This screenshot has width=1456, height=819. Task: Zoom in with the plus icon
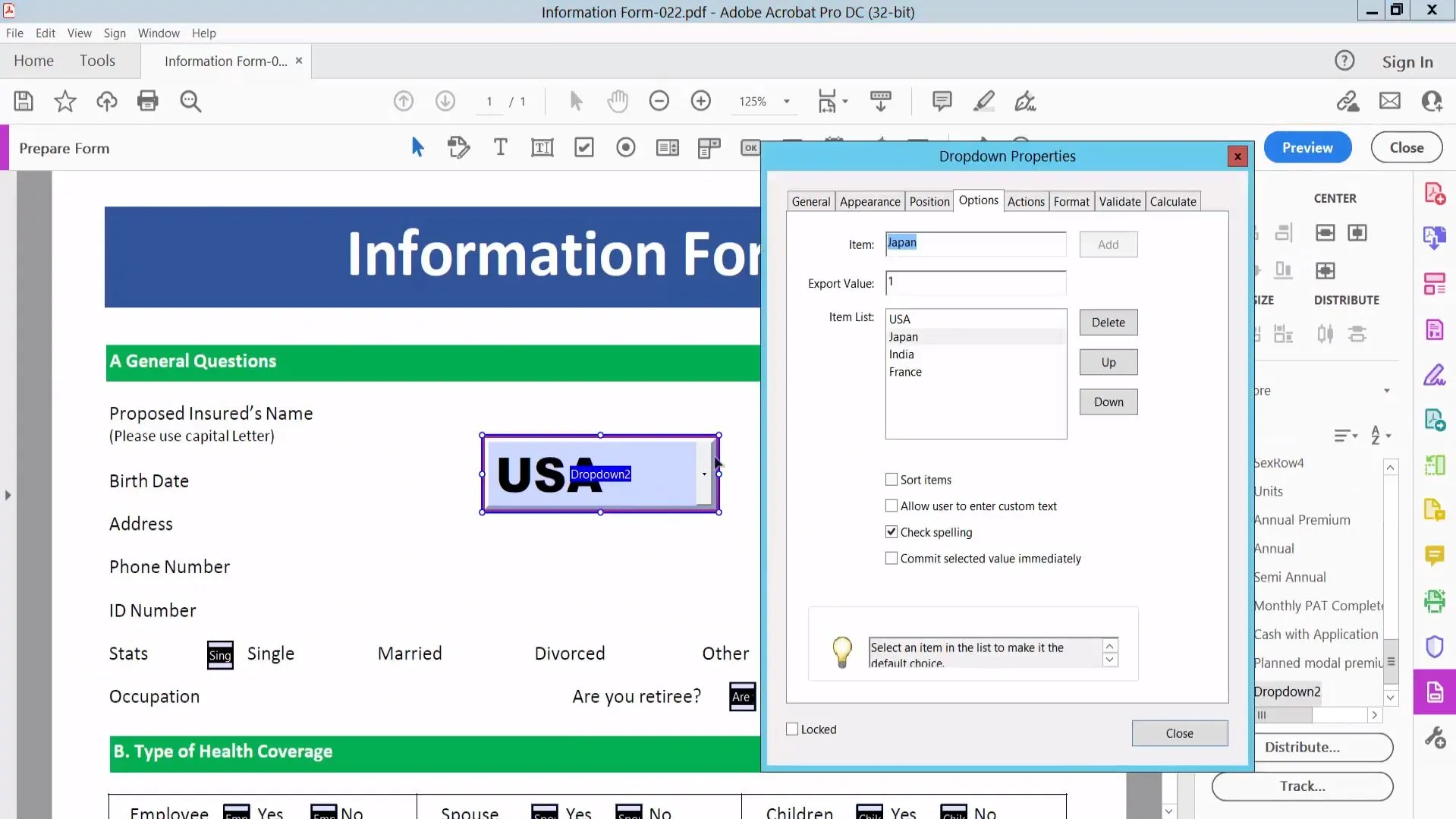(x=701, y=101)
